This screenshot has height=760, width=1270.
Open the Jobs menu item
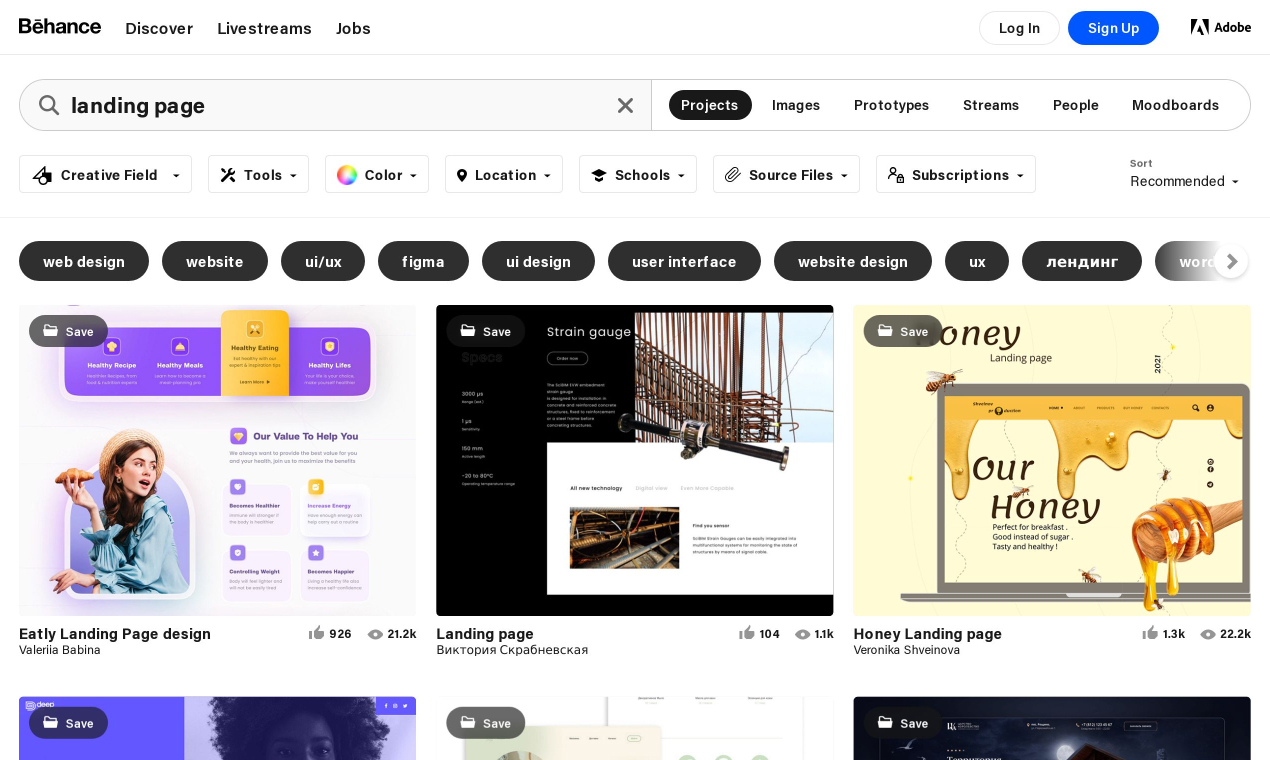pos(353,28)
